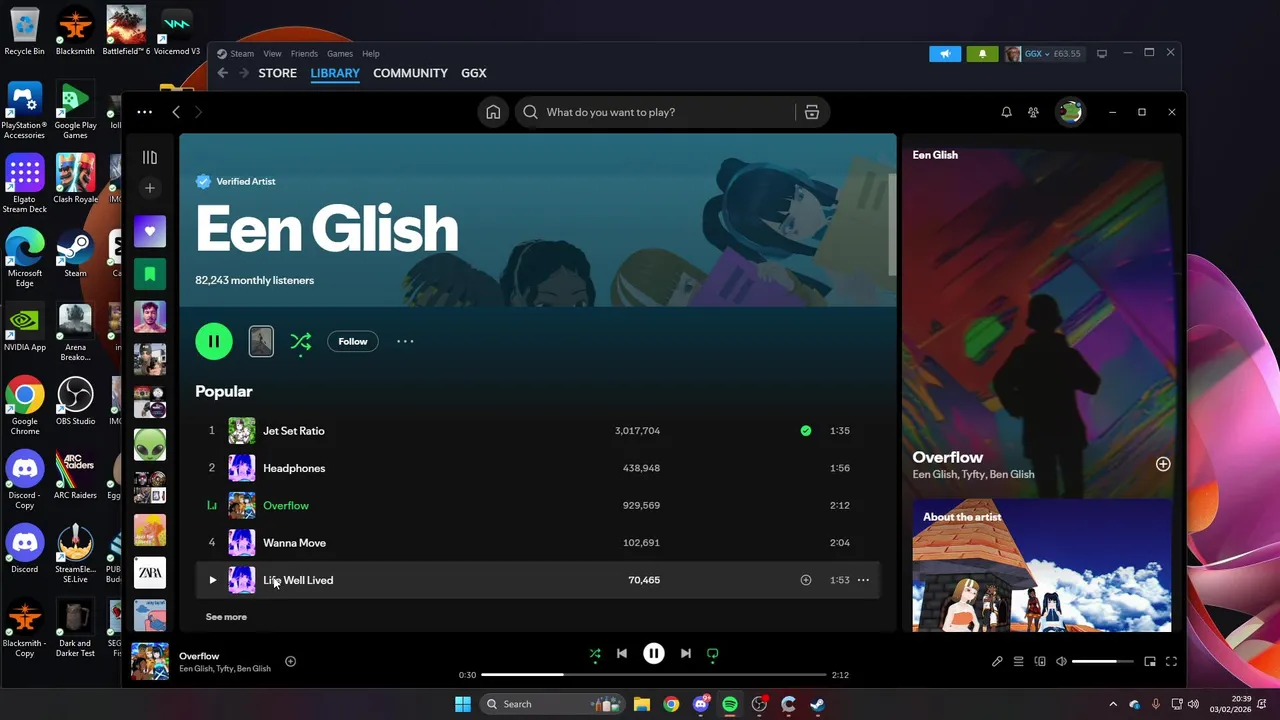Enter Spotify full screen mode
This screenshot has height=720, width=1280.
click(1171, 661)
